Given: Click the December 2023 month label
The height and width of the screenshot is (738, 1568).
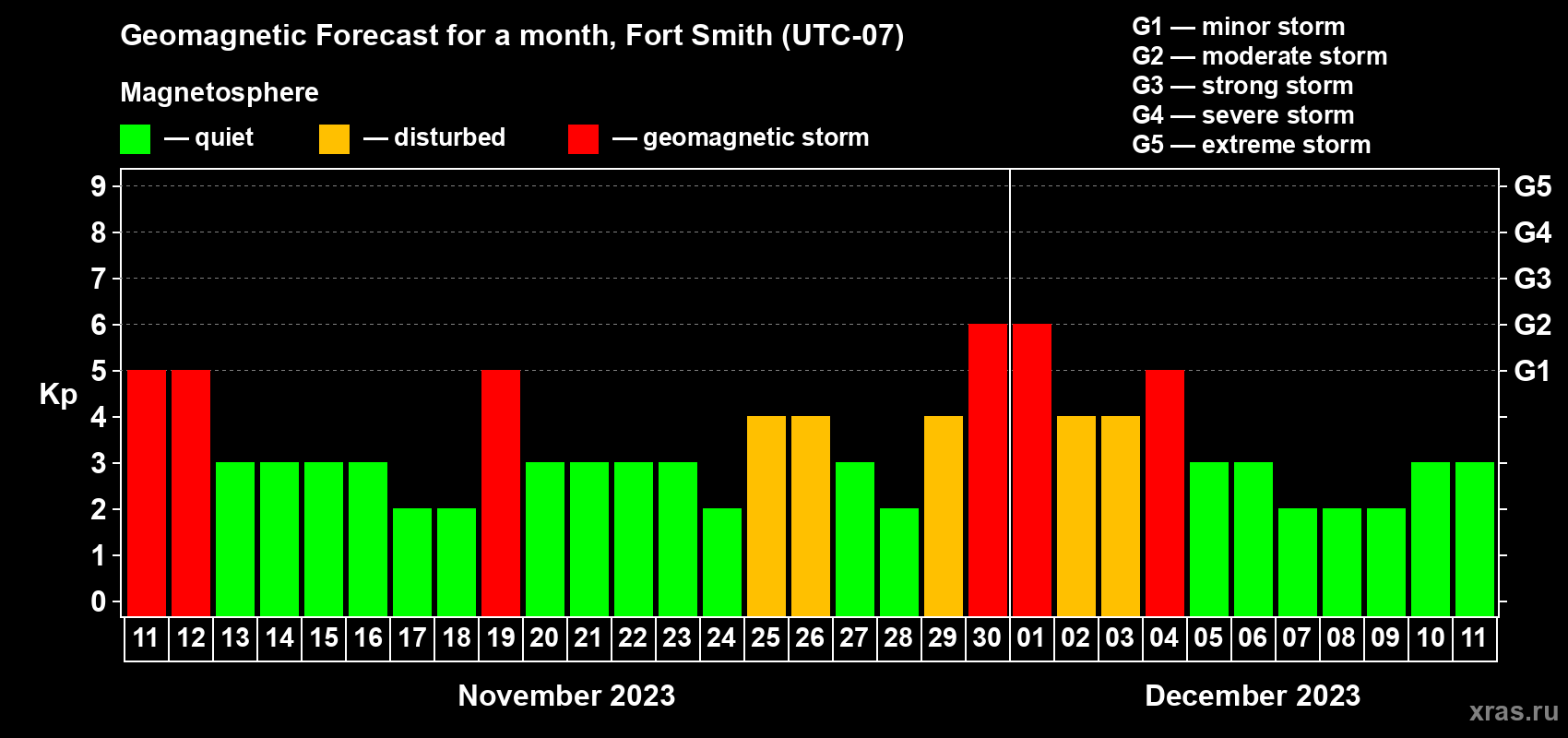Looking at the screenshot, I should pyautogui.click(x=1253, y=696).
